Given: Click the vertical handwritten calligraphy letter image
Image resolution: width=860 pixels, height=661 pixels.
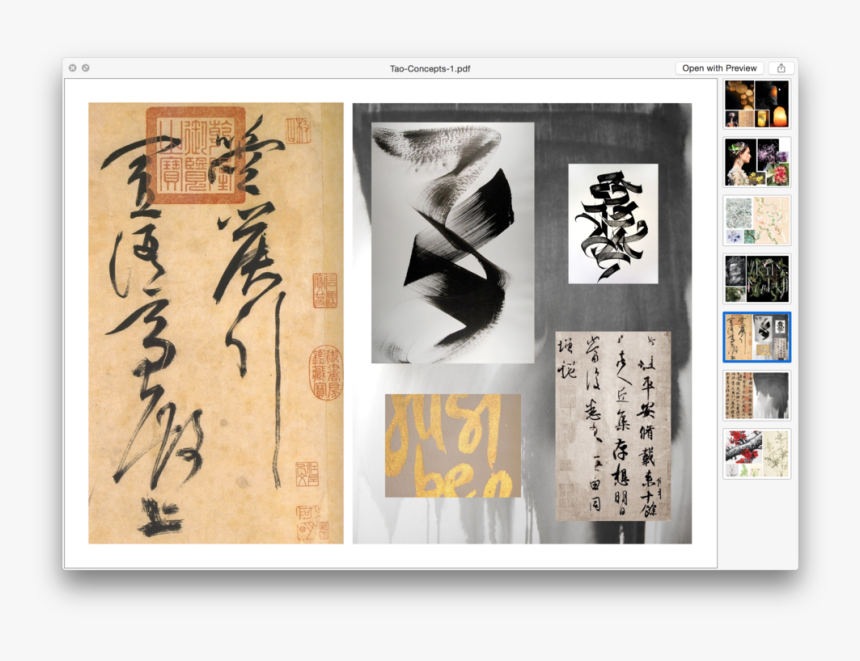Looking at the screenshot, I should coord(613,426).
